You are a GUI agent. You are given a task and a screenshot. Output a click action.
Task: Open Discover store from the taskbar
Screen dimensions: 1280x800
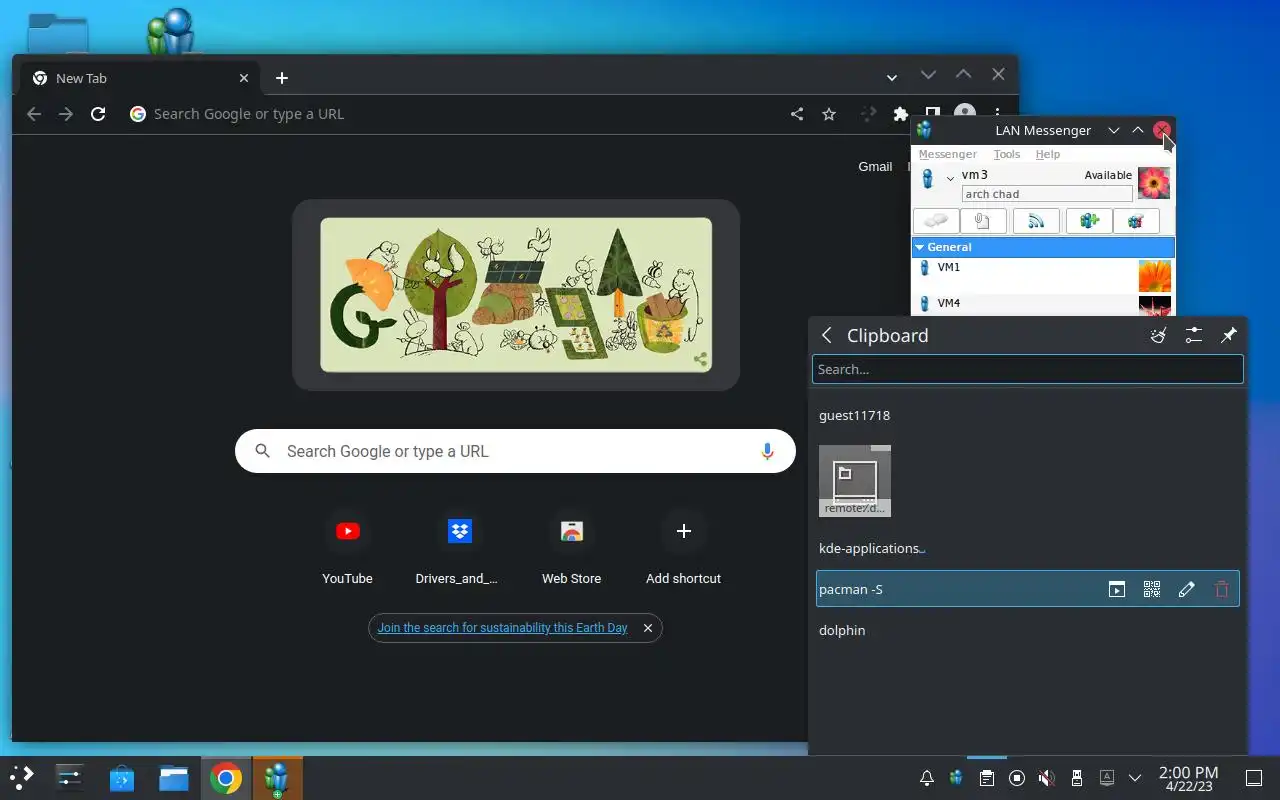click(x=121, y=777)
